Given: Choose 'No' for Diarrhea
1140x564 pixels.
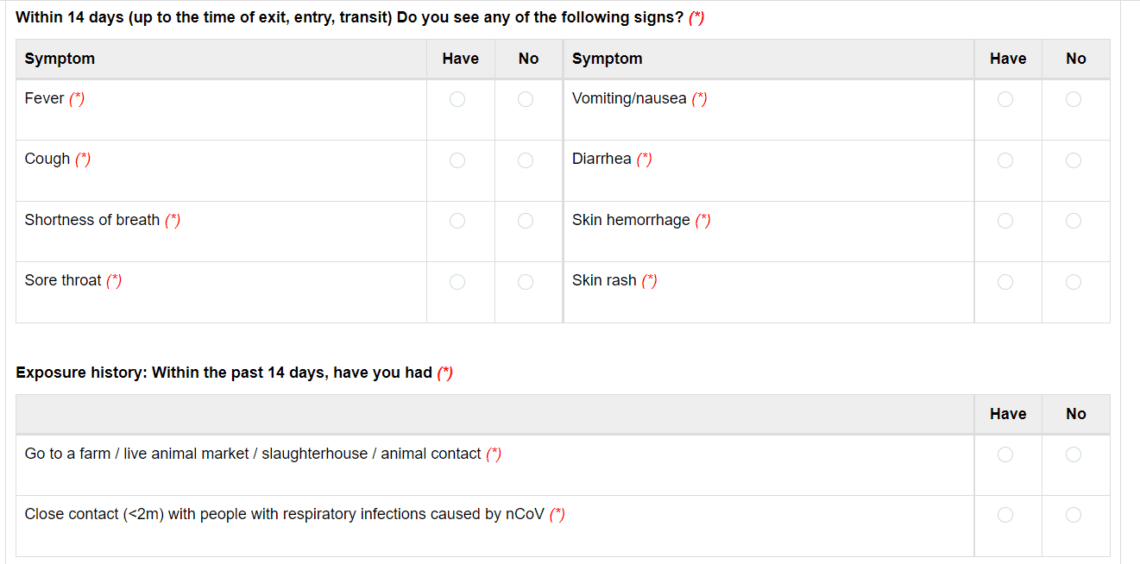Looking at the screenshot, I should click(1073, 160).
